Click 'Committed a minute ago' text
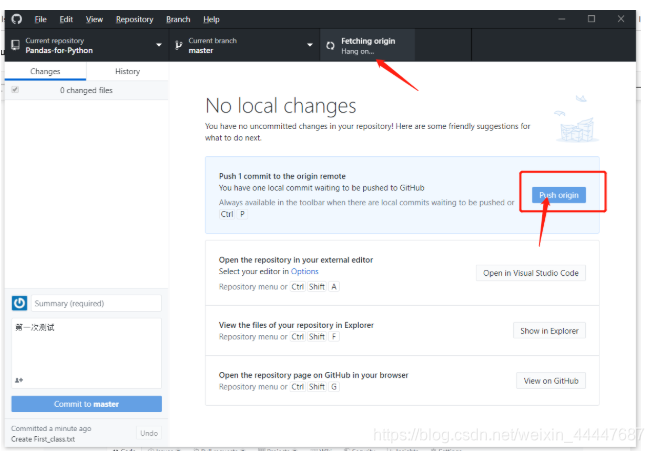 pyautogui.click(x=51, y=428)
